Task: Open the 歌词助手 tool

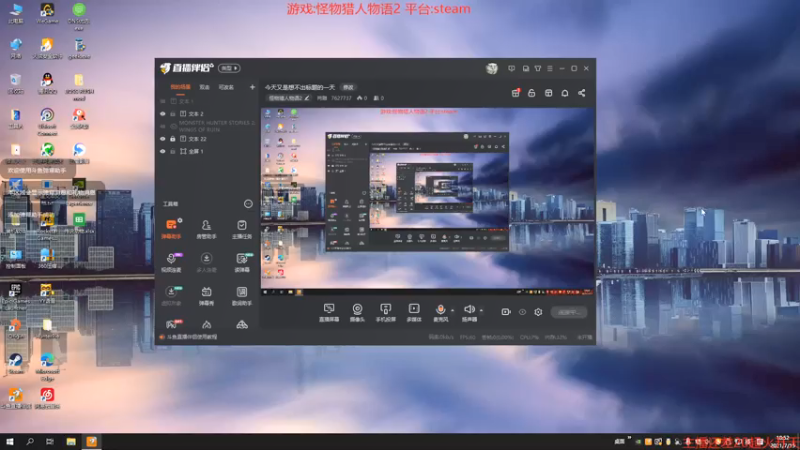Action: pos(242,295)
